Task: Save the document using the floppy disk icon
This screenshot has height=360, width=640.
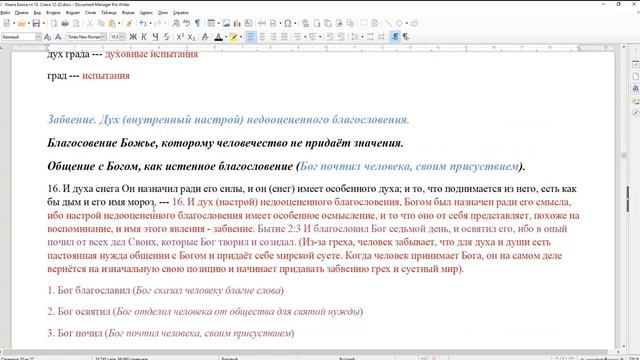Action: [x=36, y=23]
